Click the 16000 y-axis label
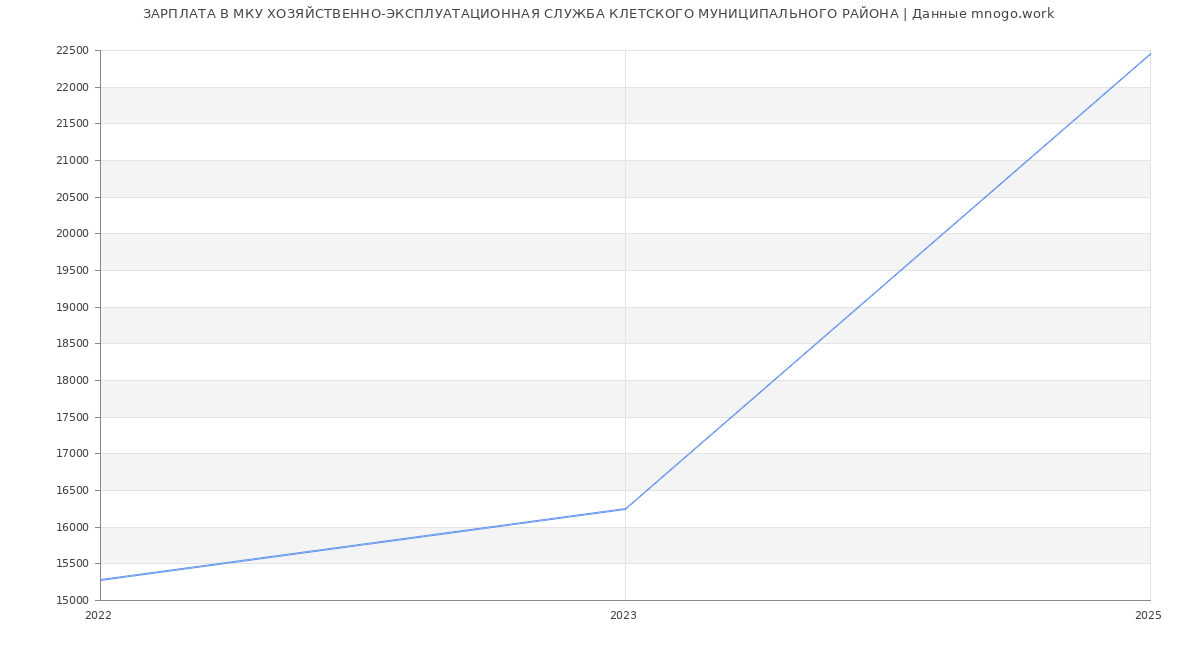This screenshot has width=1200, height=650. [x=72, y=528]
